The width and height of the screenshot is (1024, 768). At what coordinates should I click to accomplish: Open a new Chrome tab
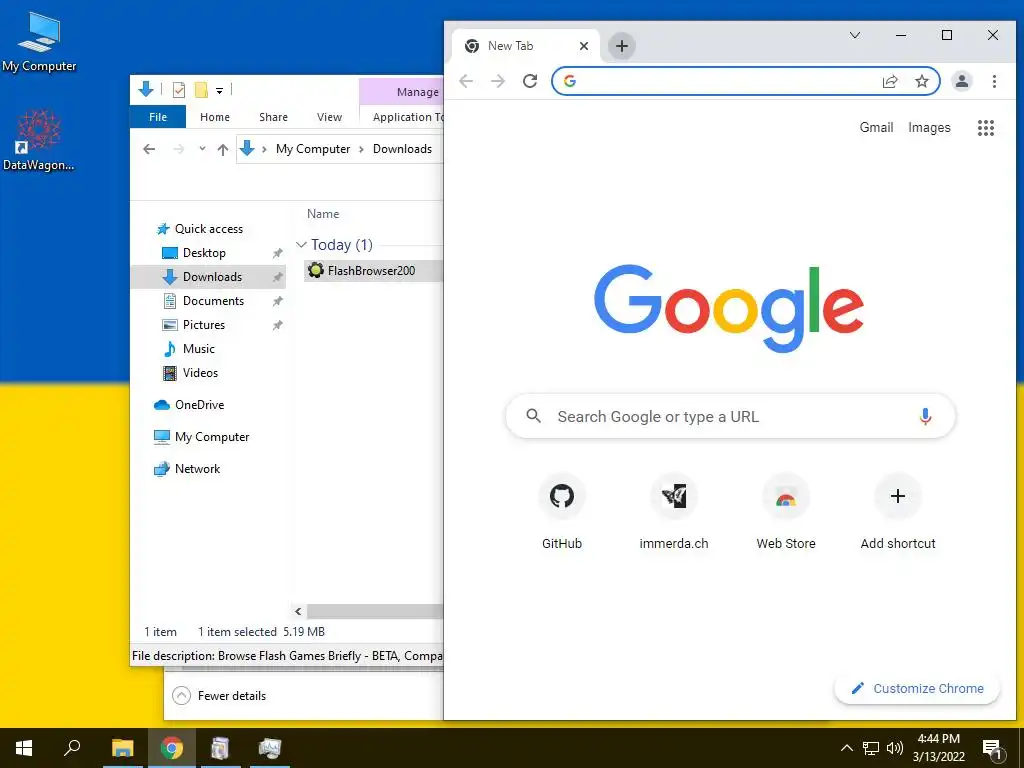(622, 46)
